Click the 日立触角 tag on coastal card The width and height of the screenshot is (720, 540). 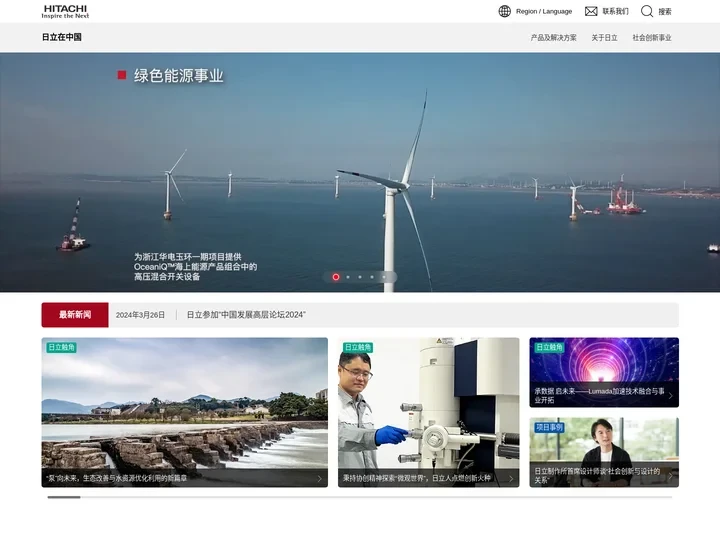click(x=62, y=347)
